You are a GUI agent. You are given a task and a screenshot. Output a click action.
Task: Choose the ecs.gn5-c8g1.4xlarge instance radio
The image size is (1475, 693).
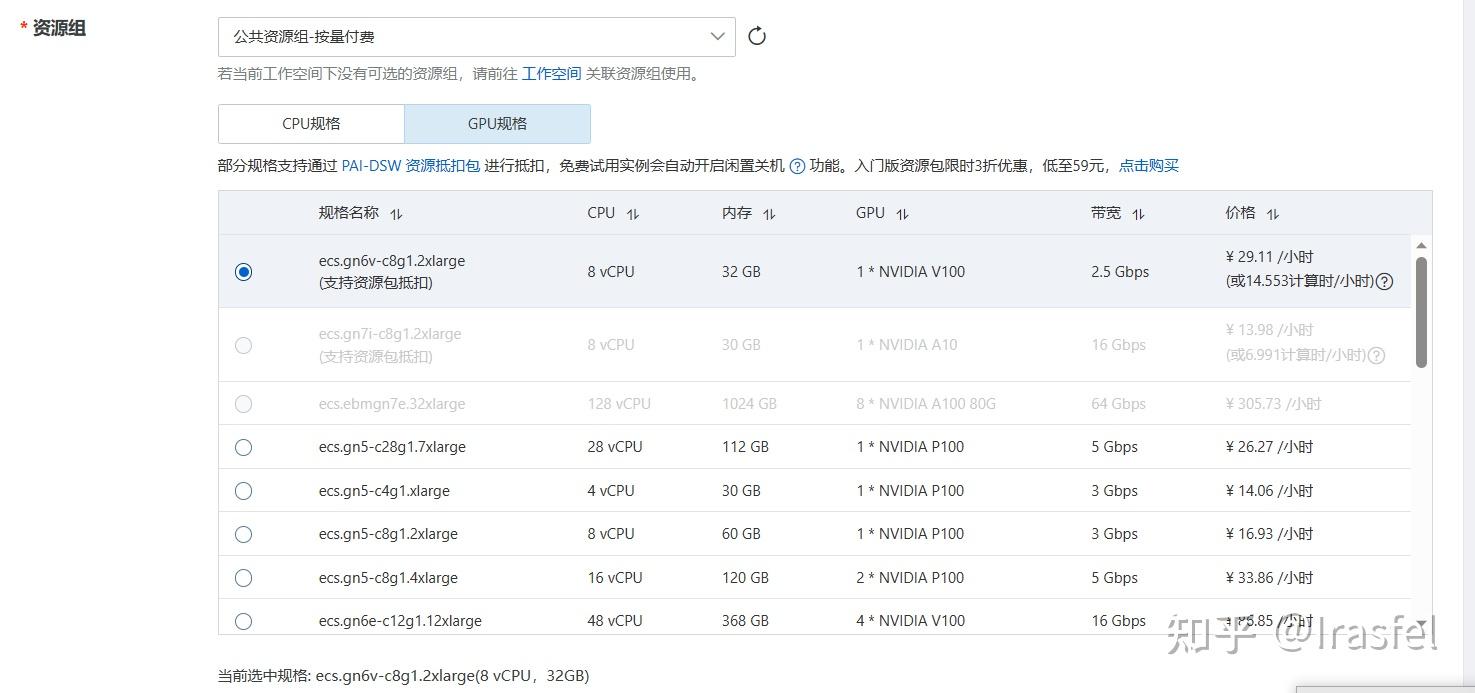click(243, 578)
